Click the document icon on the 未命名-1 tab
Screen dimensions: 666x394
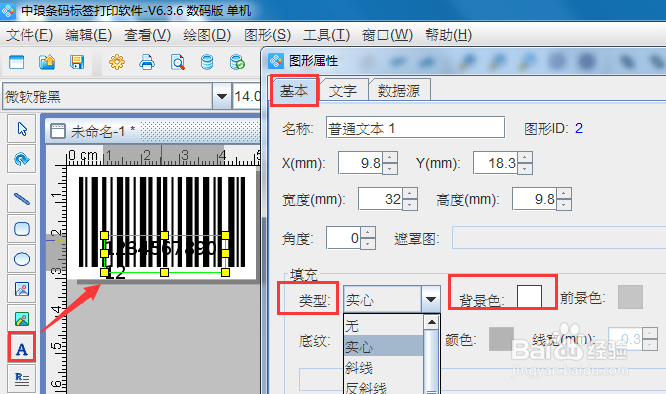pyautogui.click(x=58, y=131)
